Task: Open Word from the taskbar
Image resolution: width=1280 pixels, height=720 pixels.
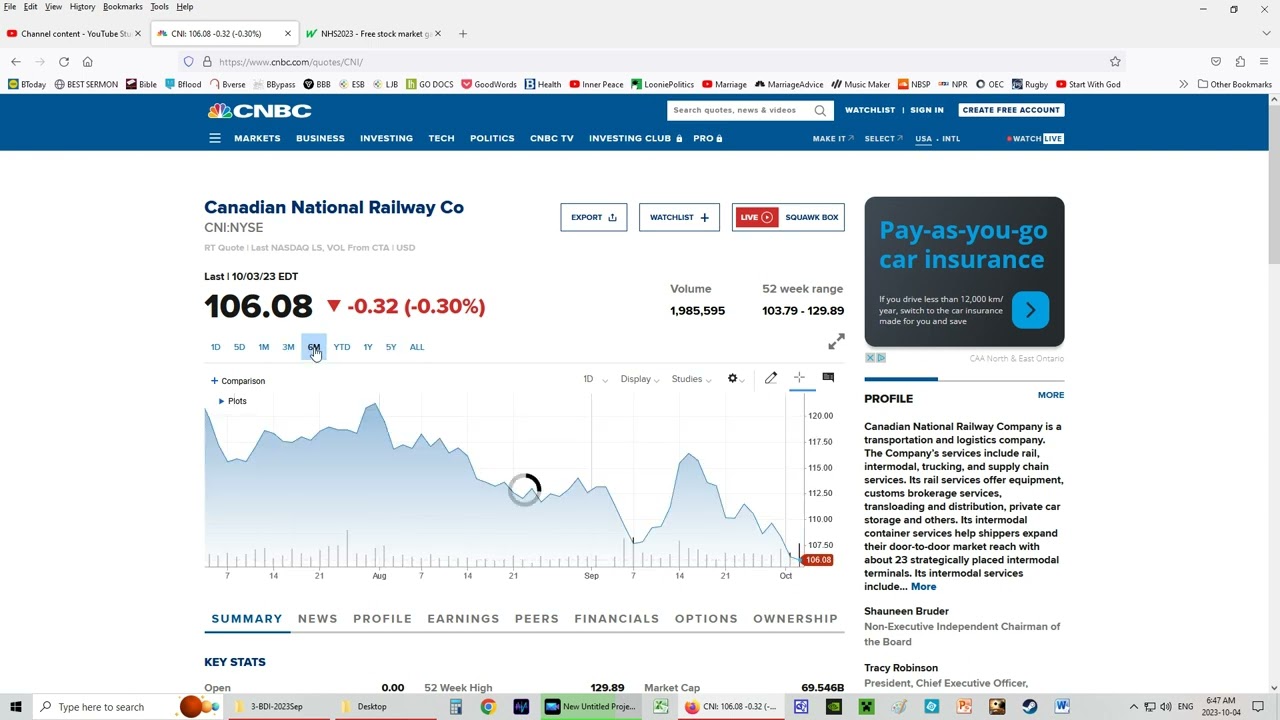Action: point(1062,707)
